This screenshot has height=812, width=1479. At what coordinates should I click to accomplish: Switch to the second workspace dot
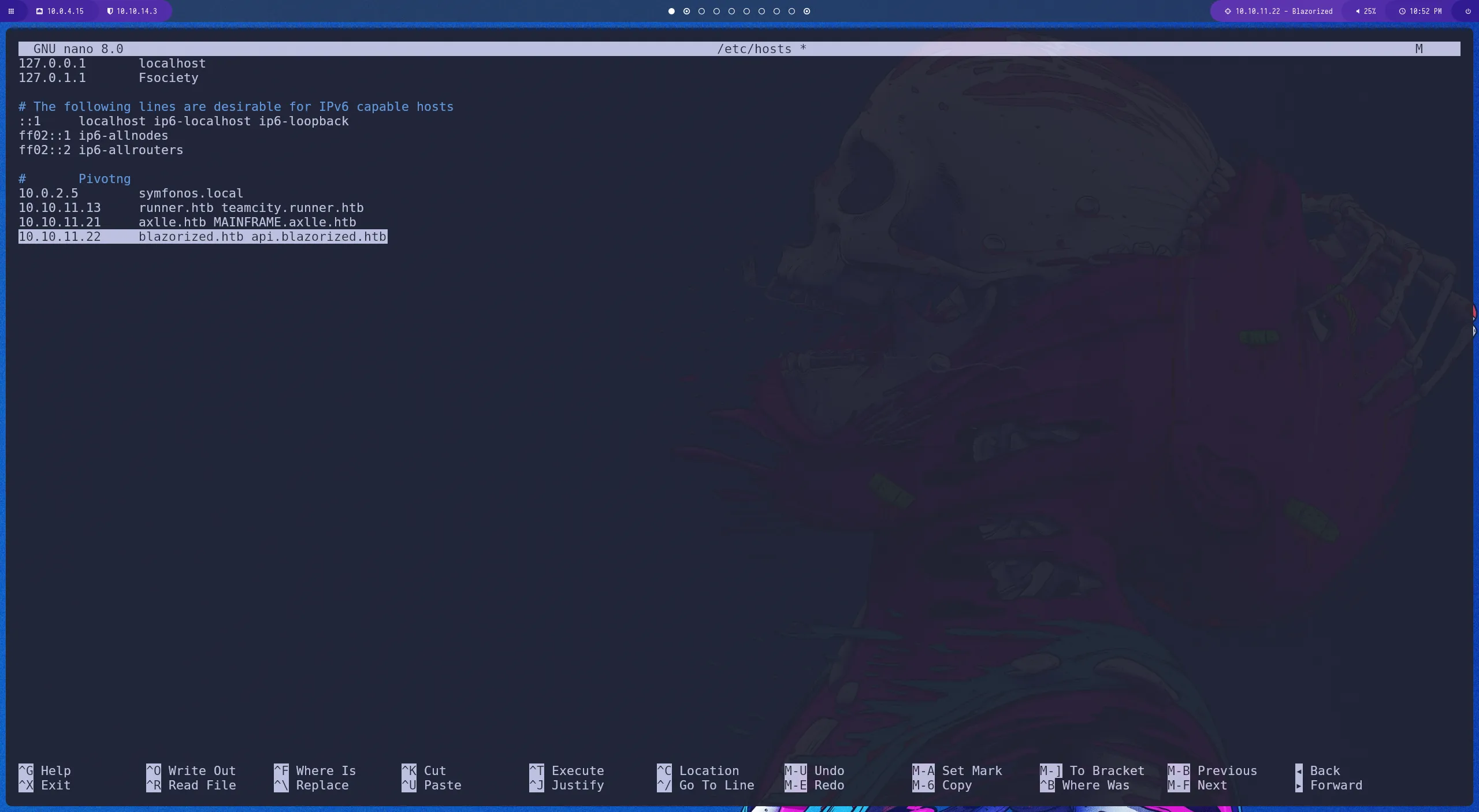(x=686, y=11)
